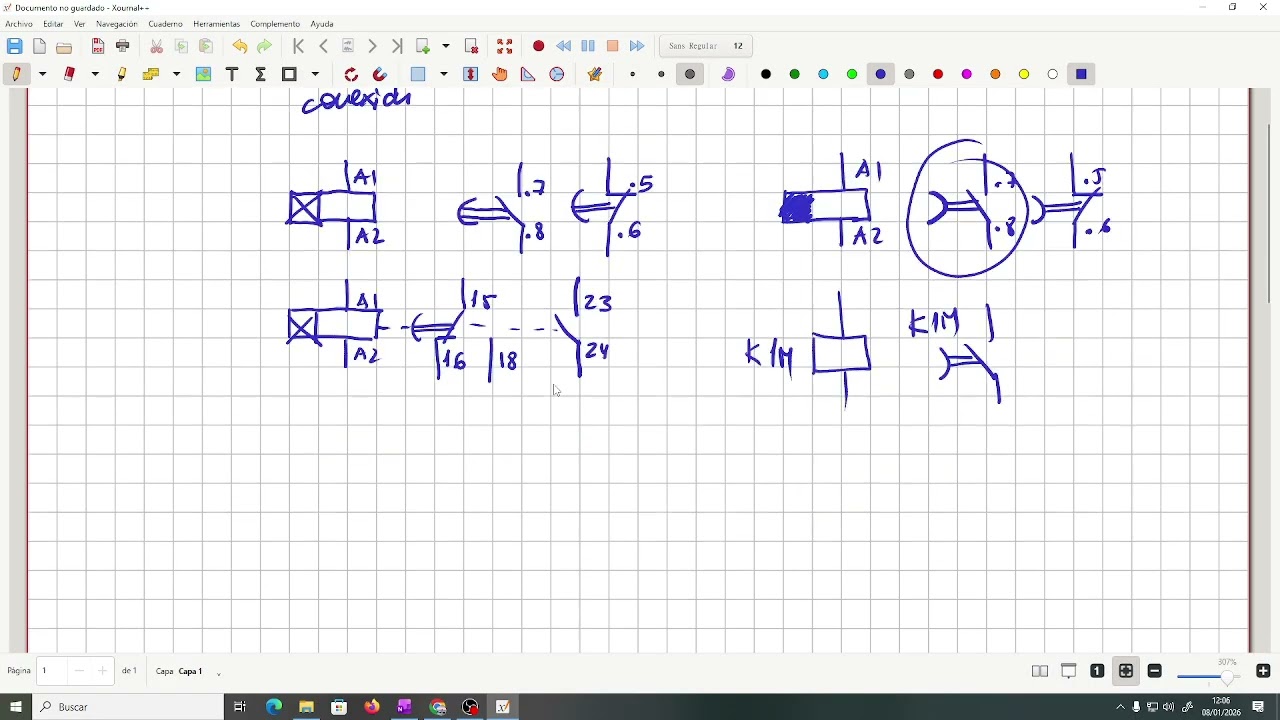
Task: Delete the current page
Action: [473, 47]
